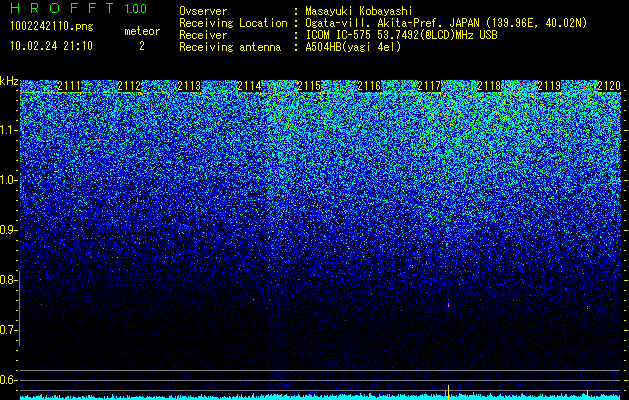The width and height of the screenshot is (629, 400).
Task: Click the meteor echo dot below 2117
Action: [x=448, y=305]
